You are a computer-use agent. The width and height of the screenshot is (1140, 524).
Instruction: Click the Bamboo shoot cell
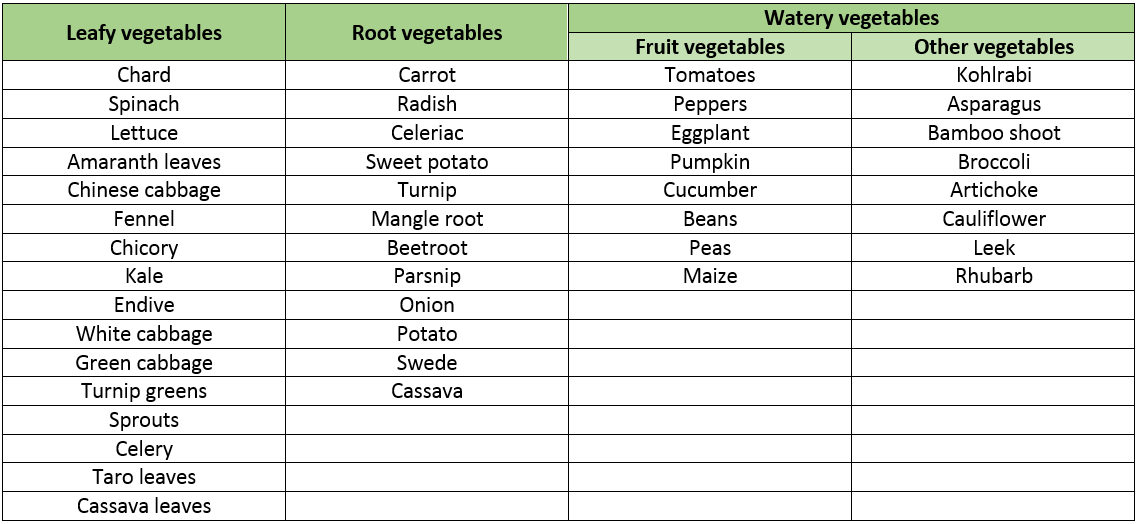tap(993, 133)
